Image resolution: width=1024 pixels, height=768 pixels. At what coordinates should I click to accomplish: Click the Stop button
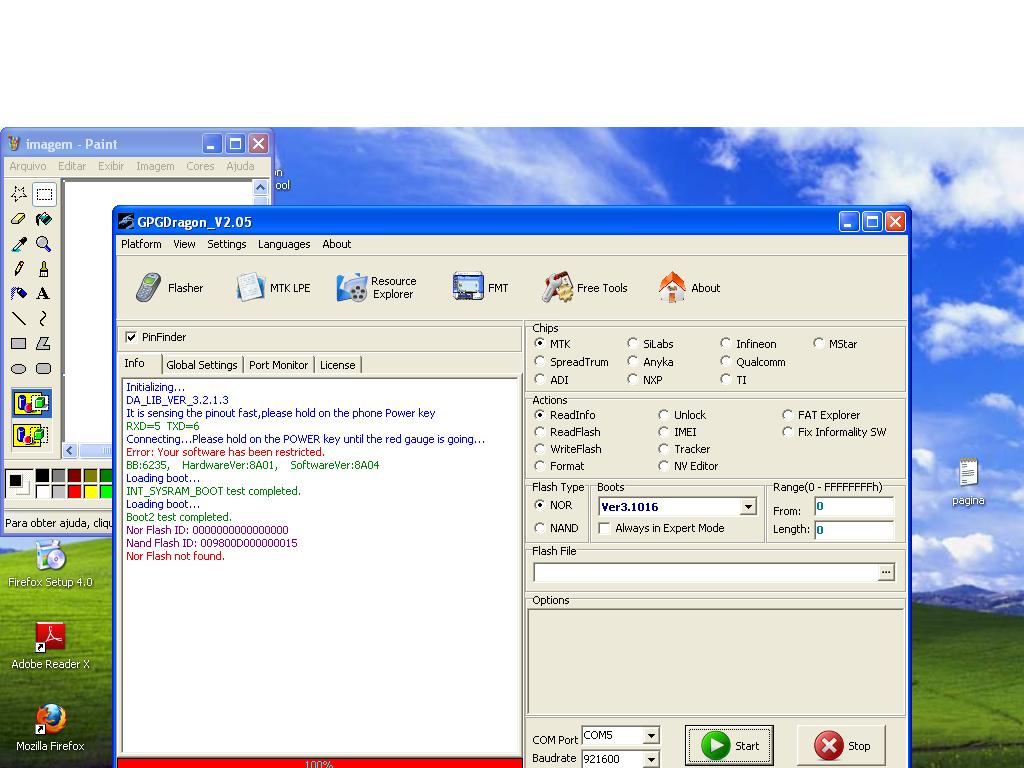pyautogui.click(x=841, y=745)
